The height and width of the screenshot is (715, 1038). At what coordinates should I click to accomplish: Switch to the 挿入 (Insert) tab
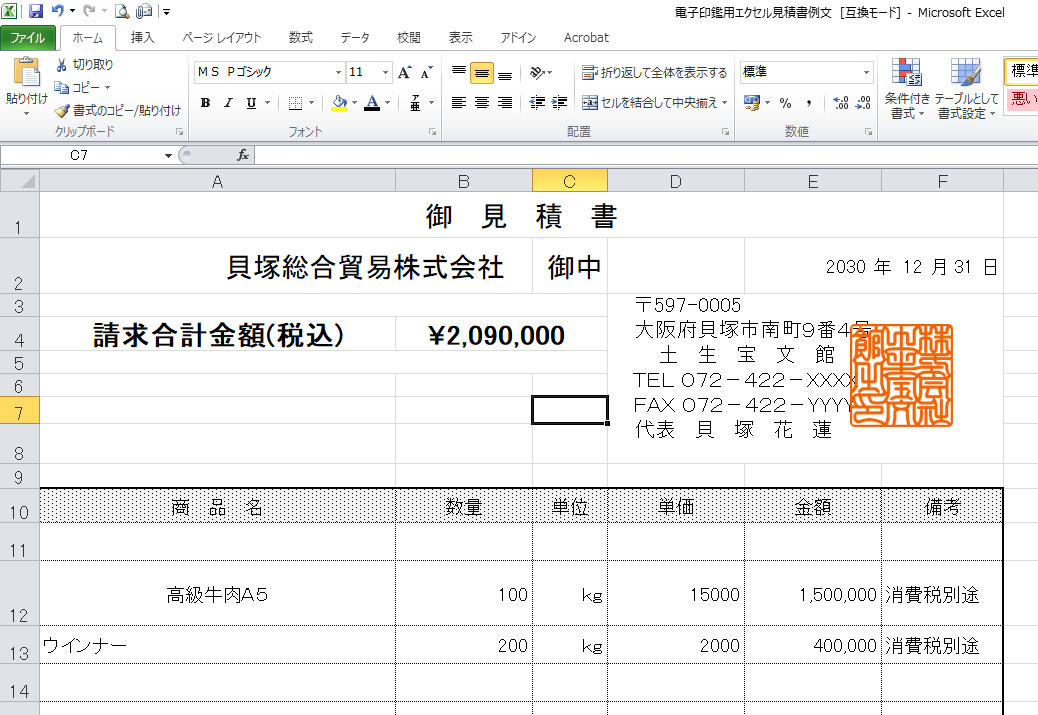coord(143,38)
